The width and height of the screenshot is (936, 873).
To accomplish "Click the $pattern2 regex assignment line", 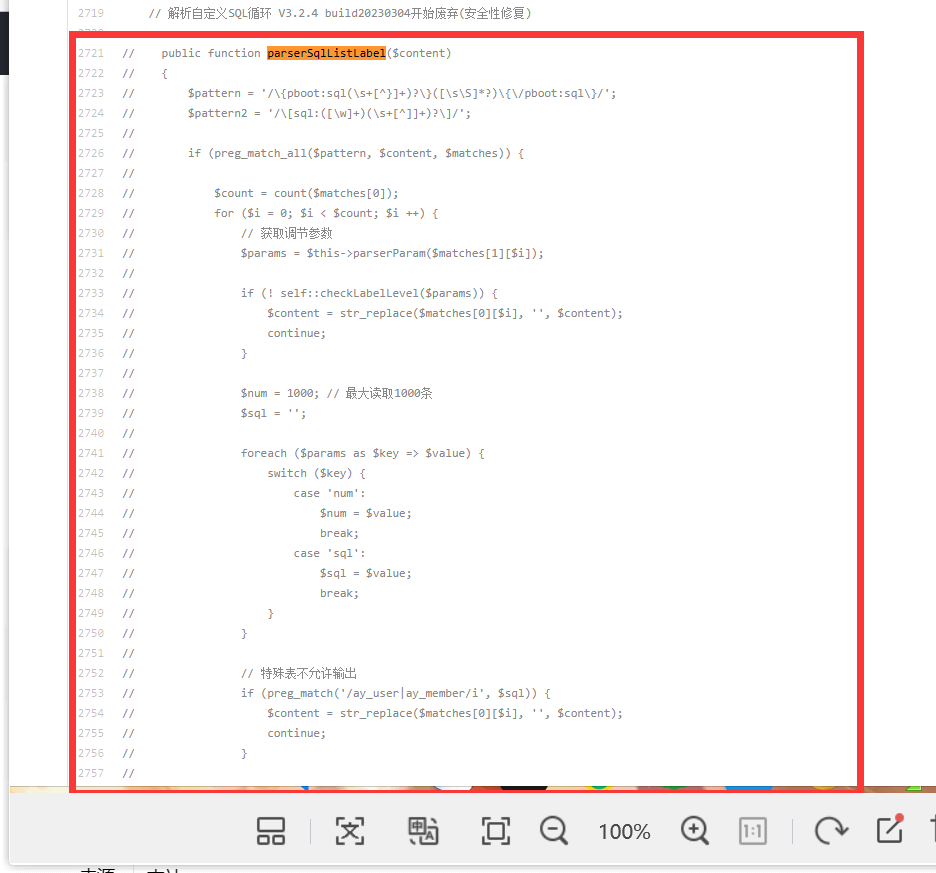I will [x=330, y=113].
